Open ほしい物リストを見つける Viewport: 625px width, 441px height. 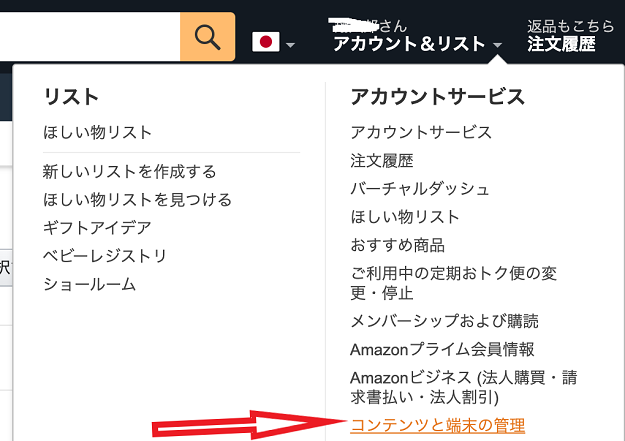click(x=138, y=199)
